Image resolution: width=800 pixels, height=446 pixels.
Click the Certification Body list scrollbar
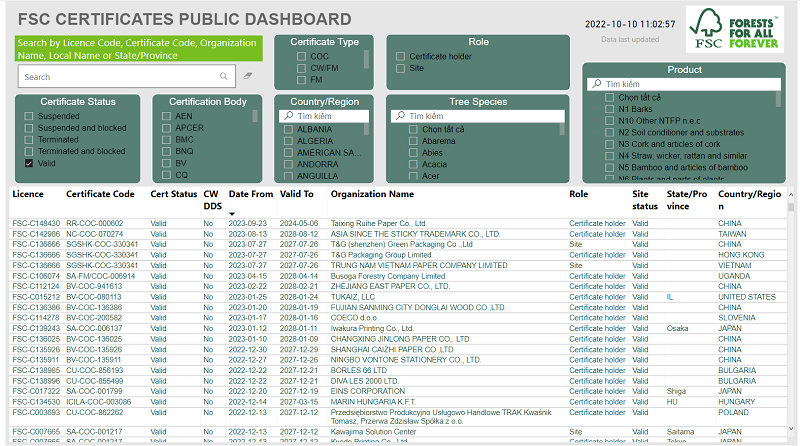(255, 116)
